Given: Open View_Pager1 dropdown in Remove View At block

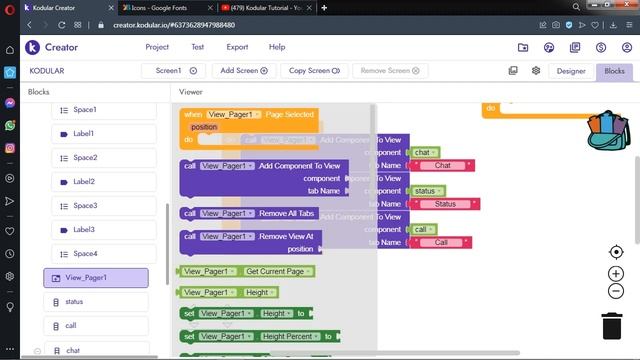Looking at the screenshot, I should pyautogui.click(x=227, y=236).
